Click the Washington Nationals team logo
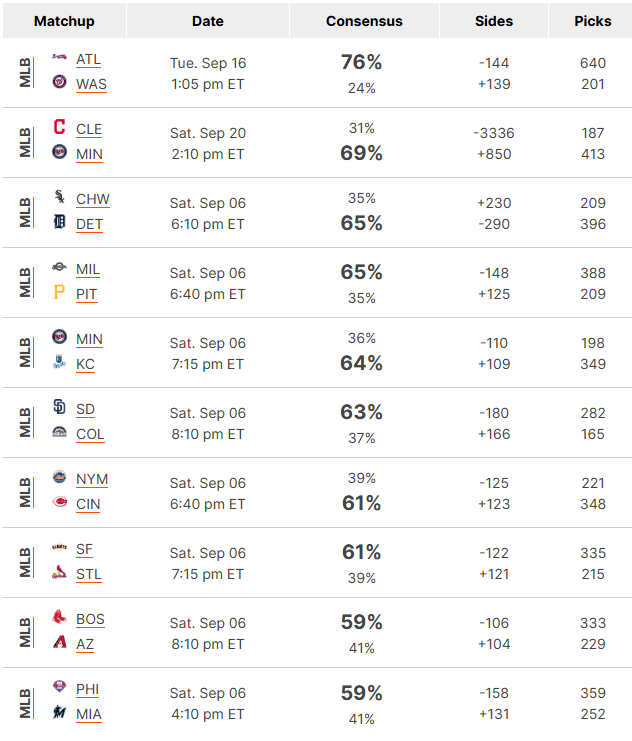The height and width of the screenshot is (741, 632). 59,82
